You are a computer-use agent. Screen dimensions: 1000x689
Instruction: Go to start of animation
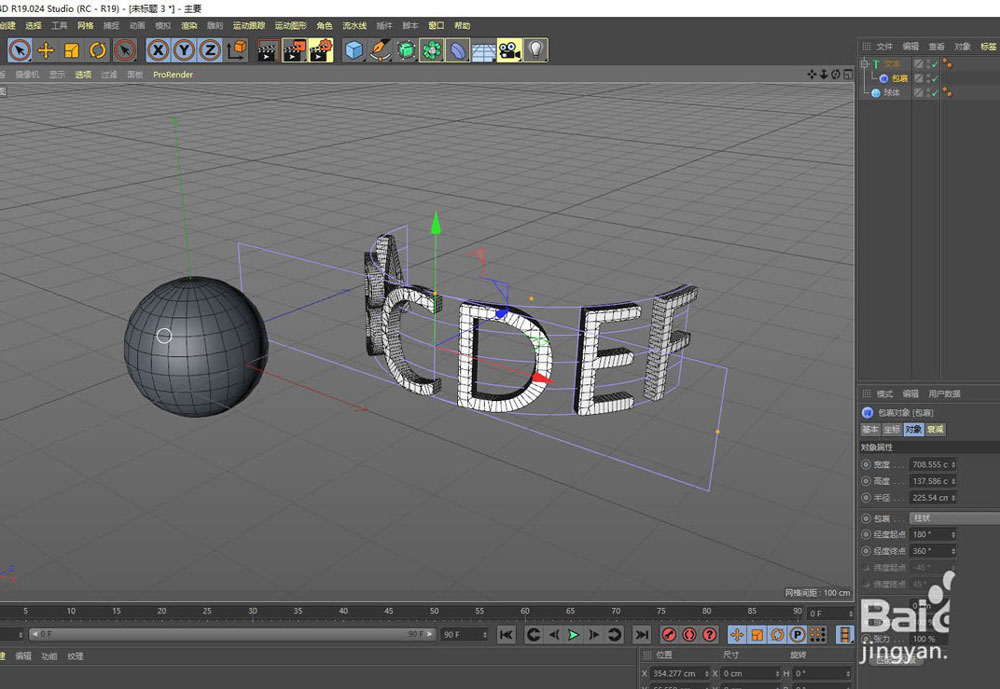coord(506,634)
